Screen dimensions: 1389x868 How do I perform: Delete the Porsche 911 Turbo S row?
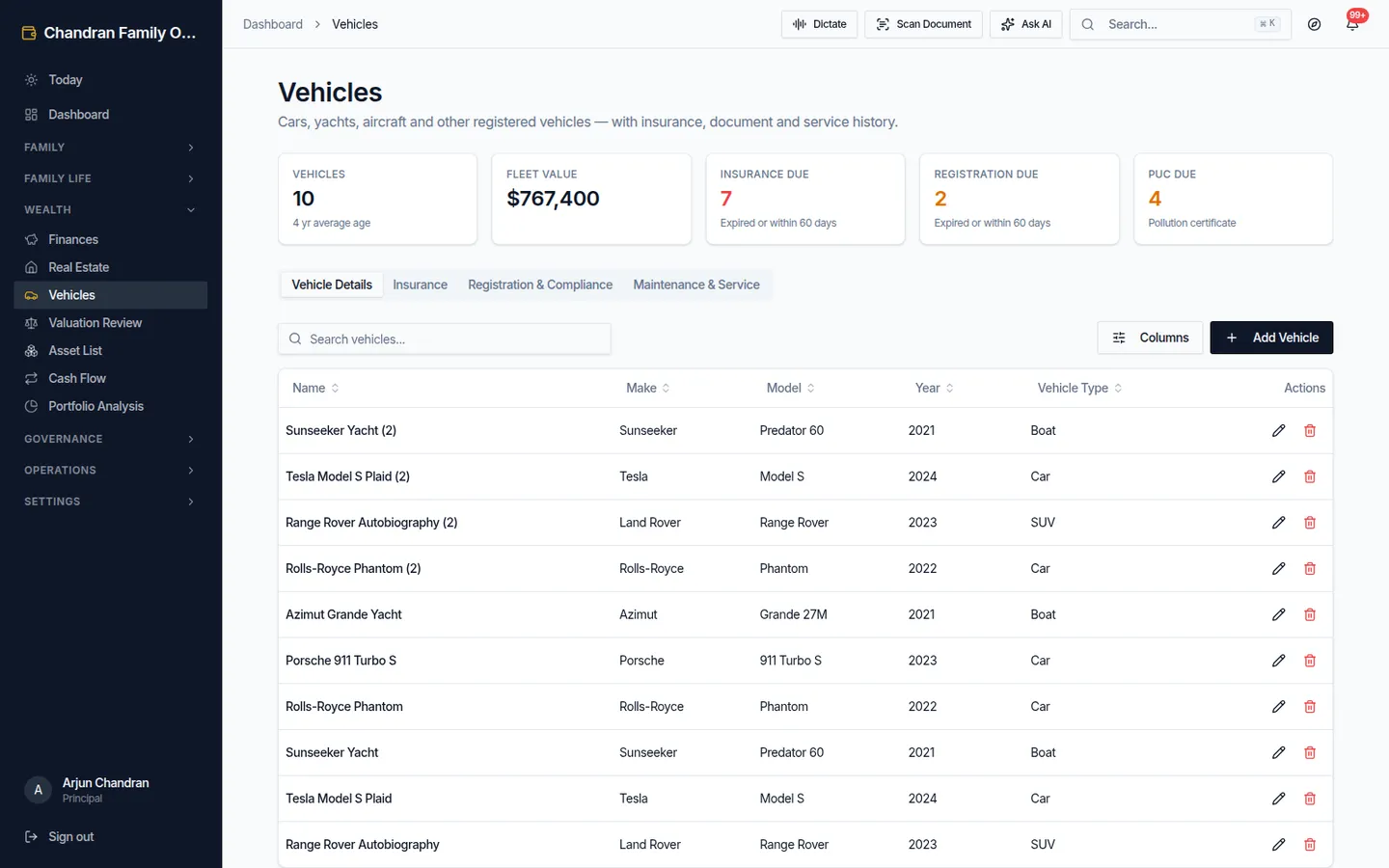click(1310, 661)
